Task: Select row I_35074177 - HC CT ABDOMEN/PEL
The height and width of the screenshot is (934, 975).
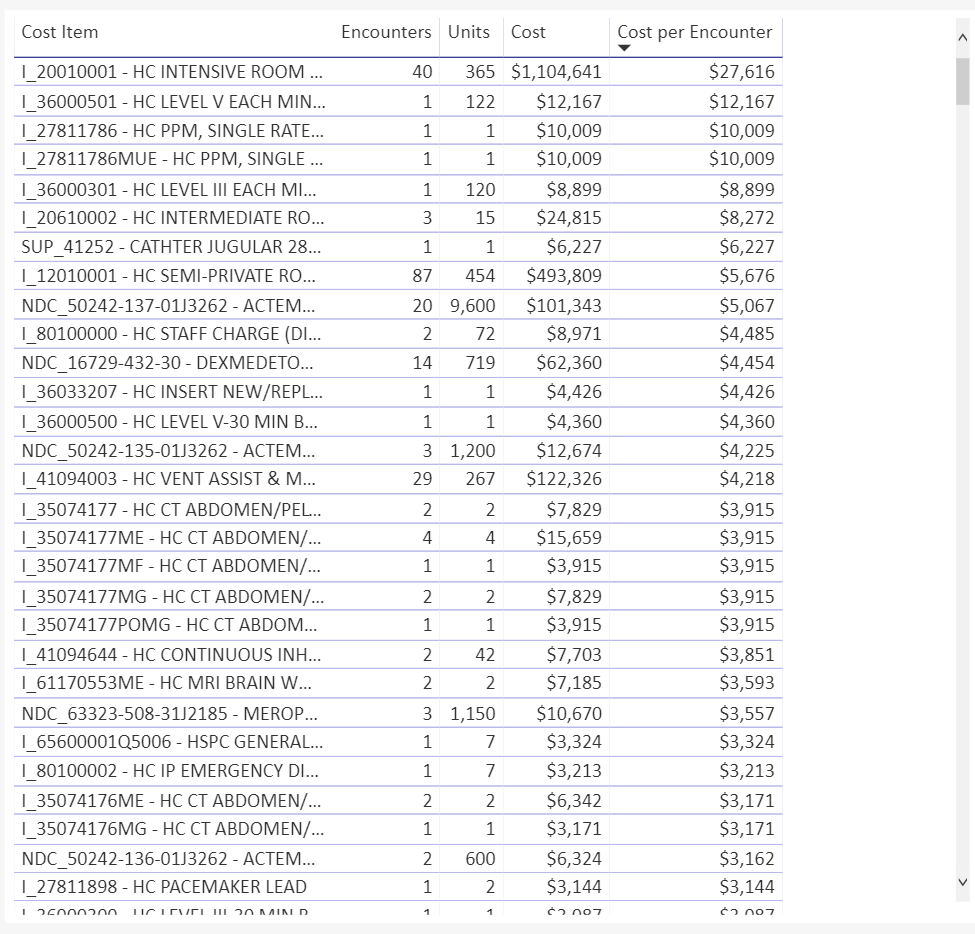Action: click(398, 509)
